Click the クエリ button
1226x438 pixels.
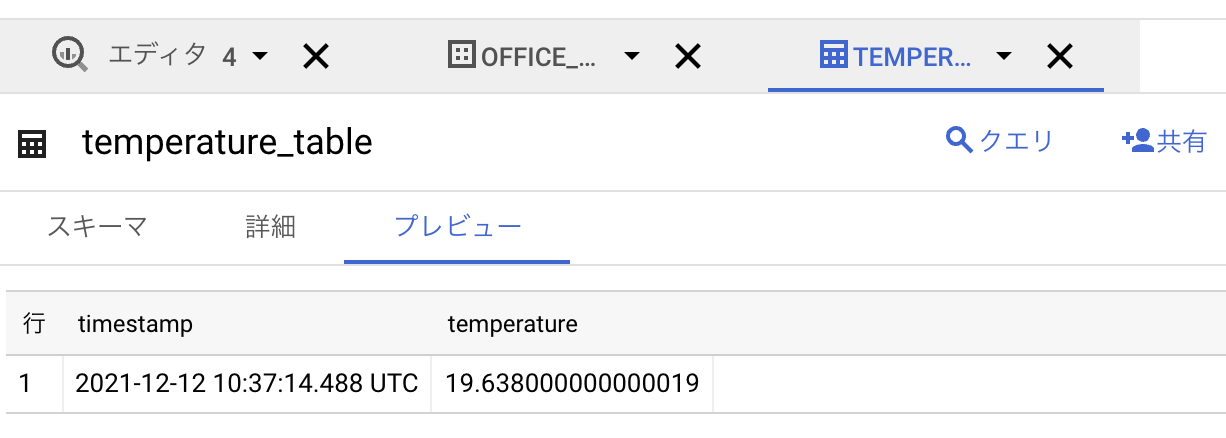[1000, 142]
